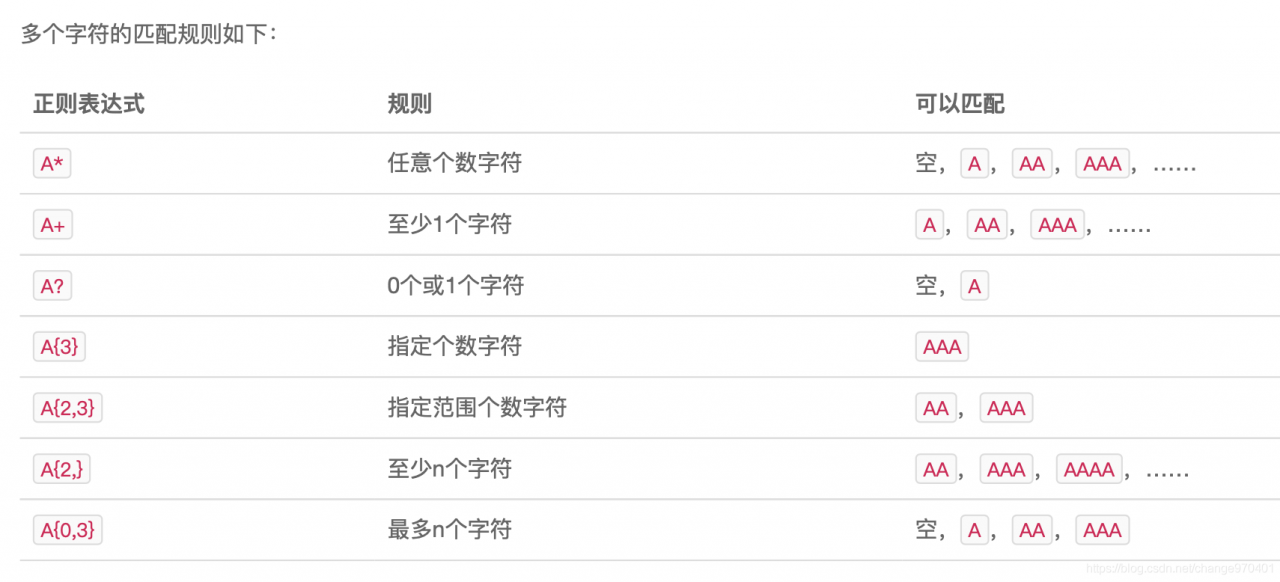The height and width of the screenshot is (582, 1280).
Task: Select the 指定范围个数字符 rule cell
Action: coord(477,408)
